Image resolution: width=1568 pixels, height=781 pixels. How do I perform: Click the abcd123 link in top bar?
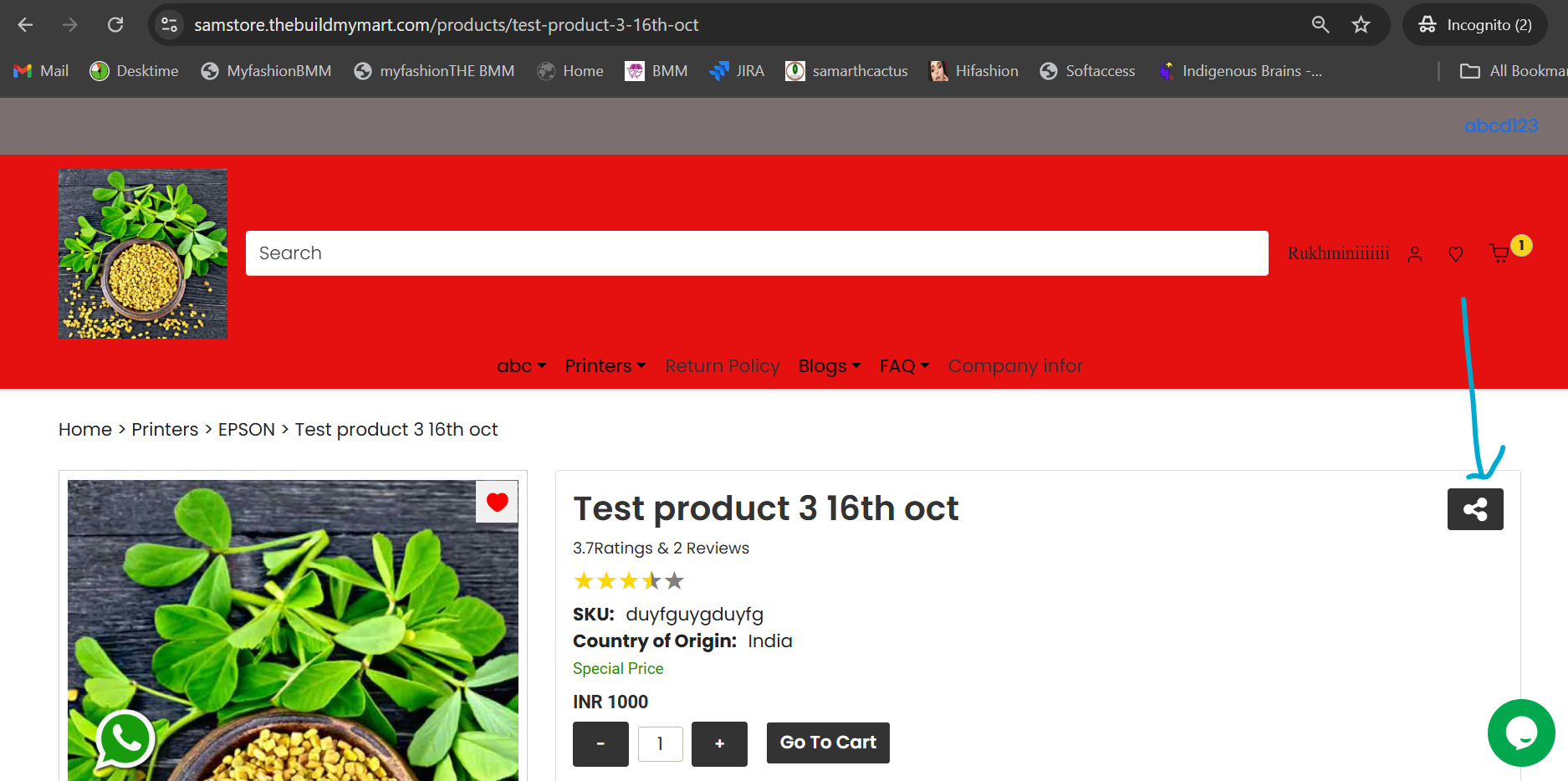(x=1501, y=125)
